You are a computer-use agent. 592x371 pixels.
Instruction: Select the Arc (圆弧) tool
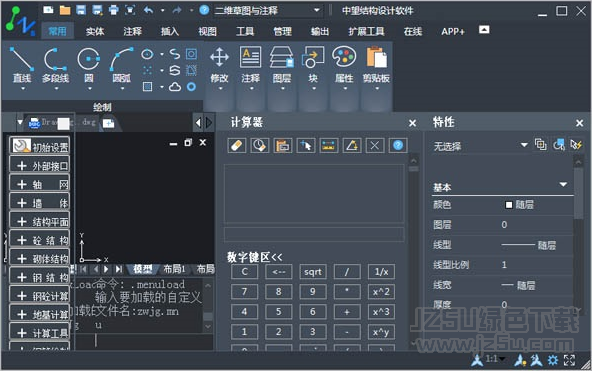click(122, 66)
